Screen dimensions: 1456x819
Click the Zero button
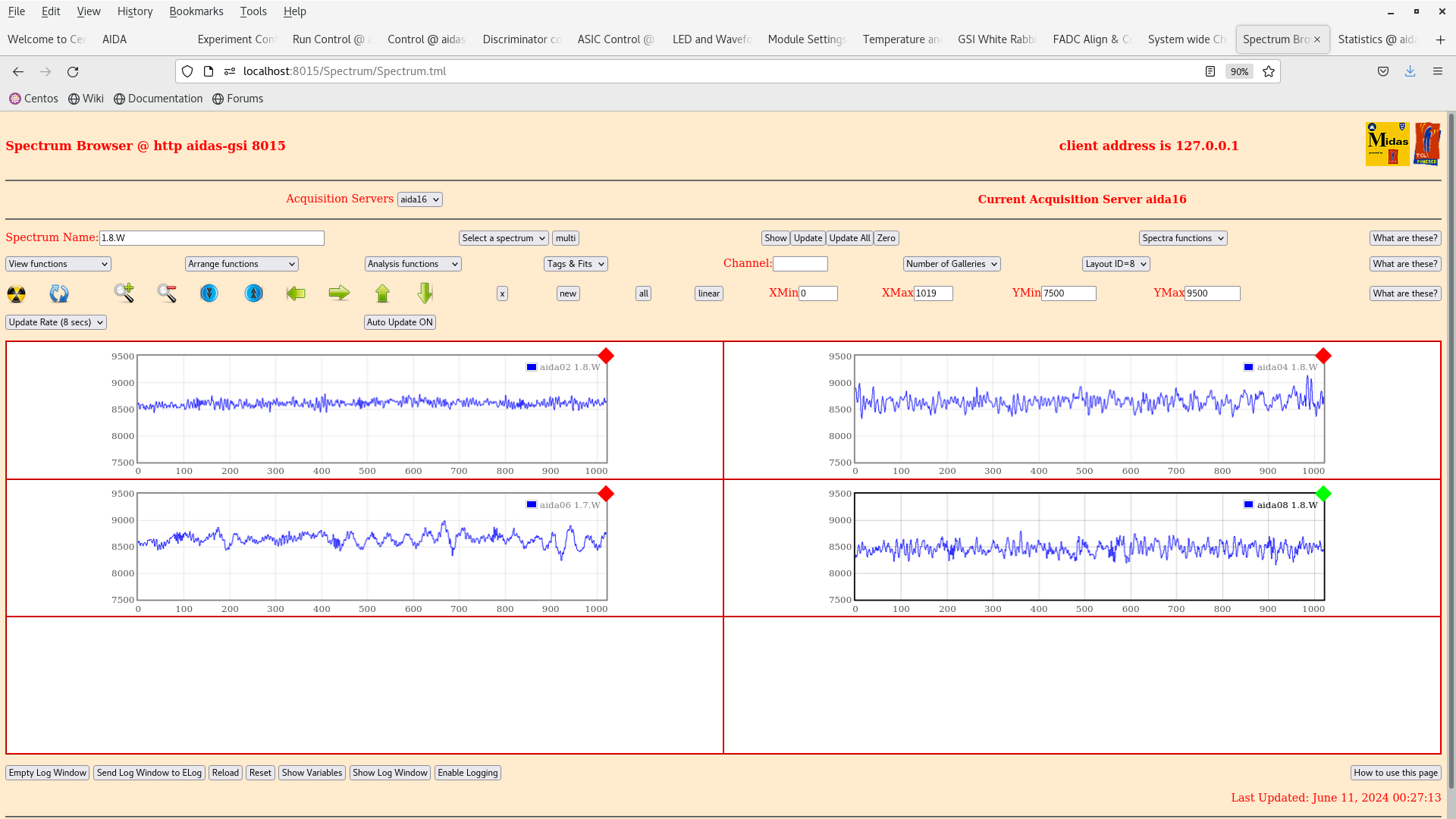click(886, 238)
